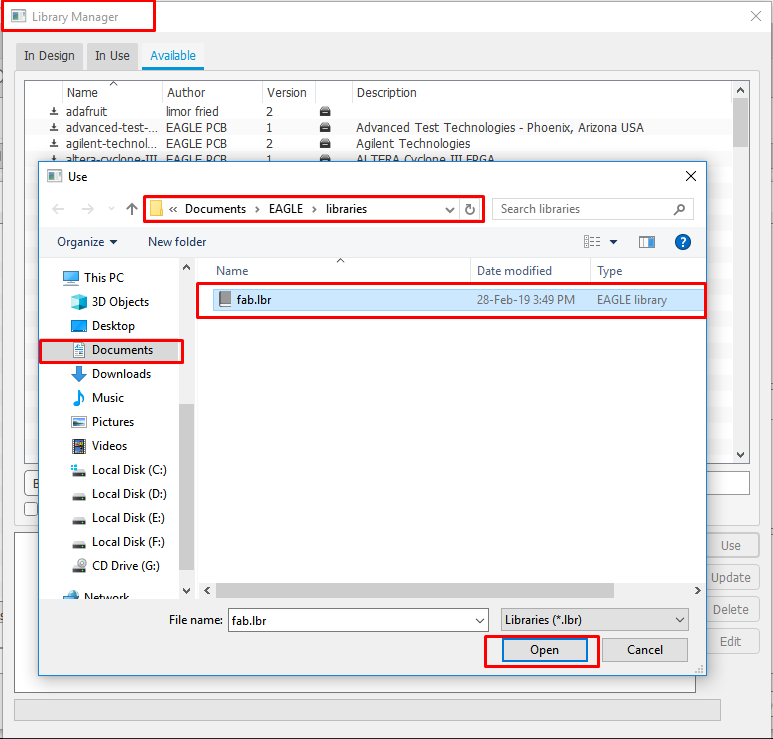Select CD Drive (G:)
This screenshot has height=739, width=773.
coord(115,566)
